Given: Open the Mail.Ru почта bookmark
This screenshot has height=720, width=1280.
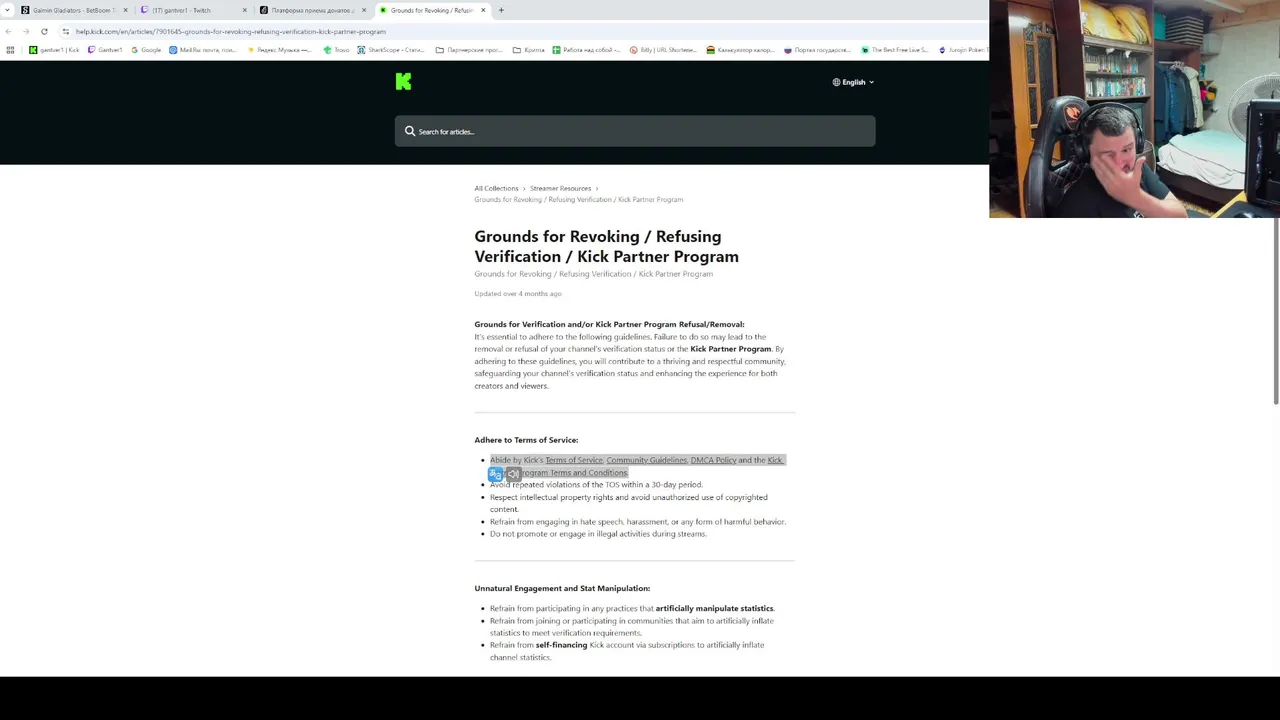Looking at the screenshot, I should (x=202, y=50).
